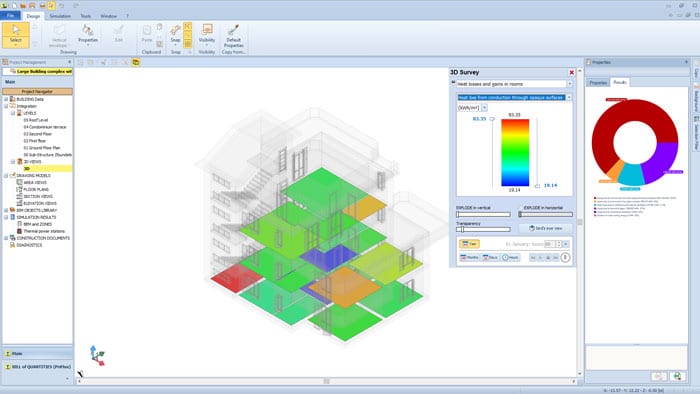
Task: Click the FLOOR PLANS icon
Action: (20, 189)
